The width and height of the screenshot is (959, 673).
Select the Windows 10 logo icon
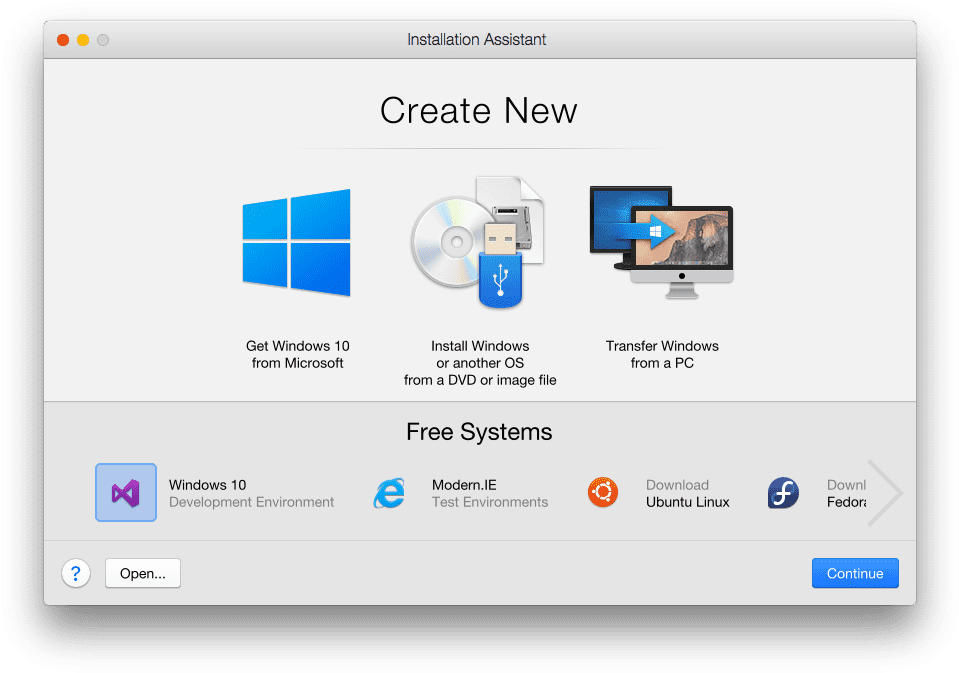coord(297,242)
